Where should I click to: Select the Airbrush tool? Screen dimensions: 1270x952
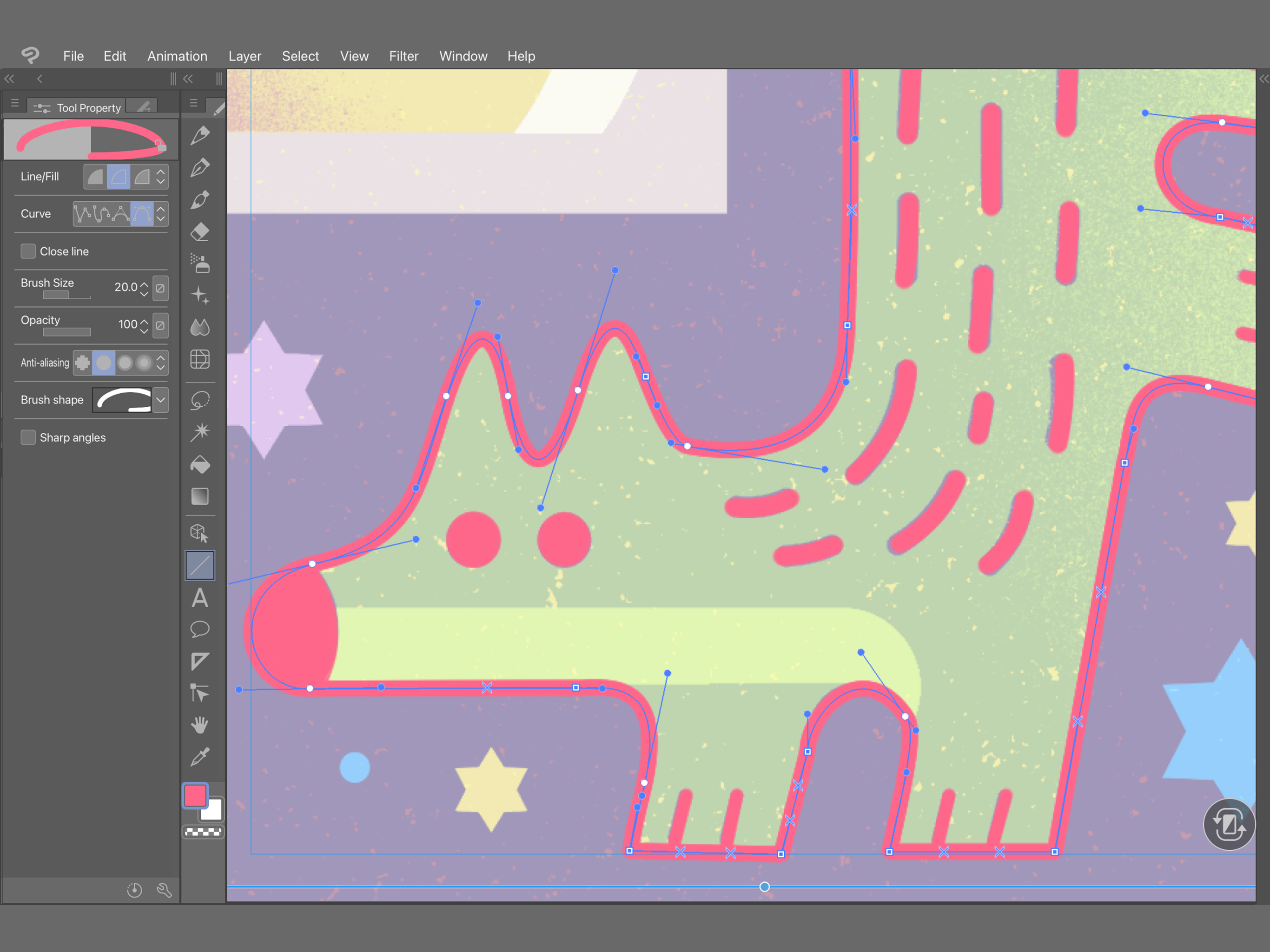pyautogui.click(x=200, y=264)
